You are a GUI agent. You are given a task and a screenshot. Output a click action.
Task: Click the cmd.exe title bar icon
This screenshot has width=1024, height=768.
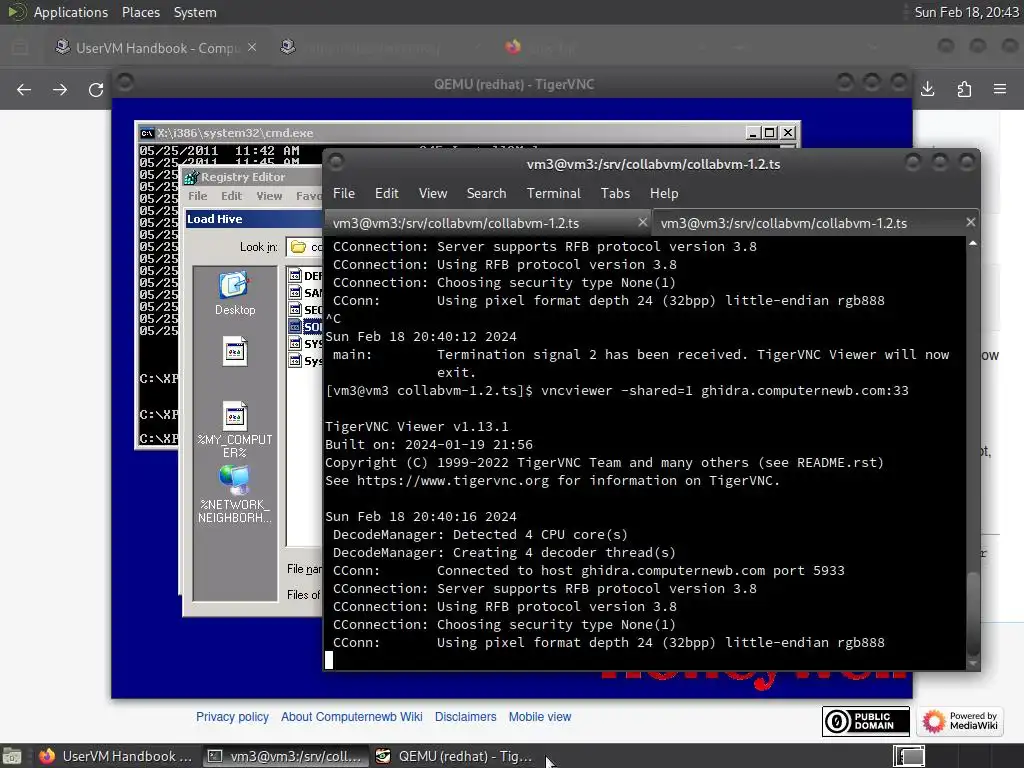coord(147,133)
